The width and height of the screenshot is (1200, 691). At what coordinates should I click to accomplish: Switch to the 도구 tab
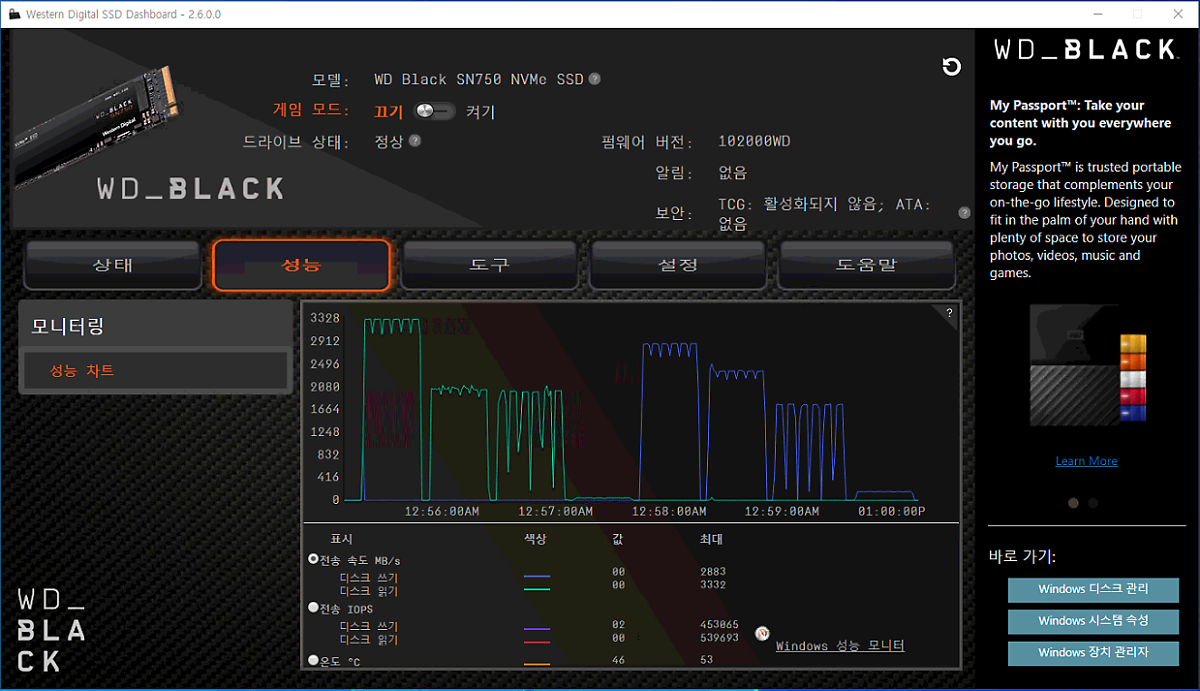[490, 265]
